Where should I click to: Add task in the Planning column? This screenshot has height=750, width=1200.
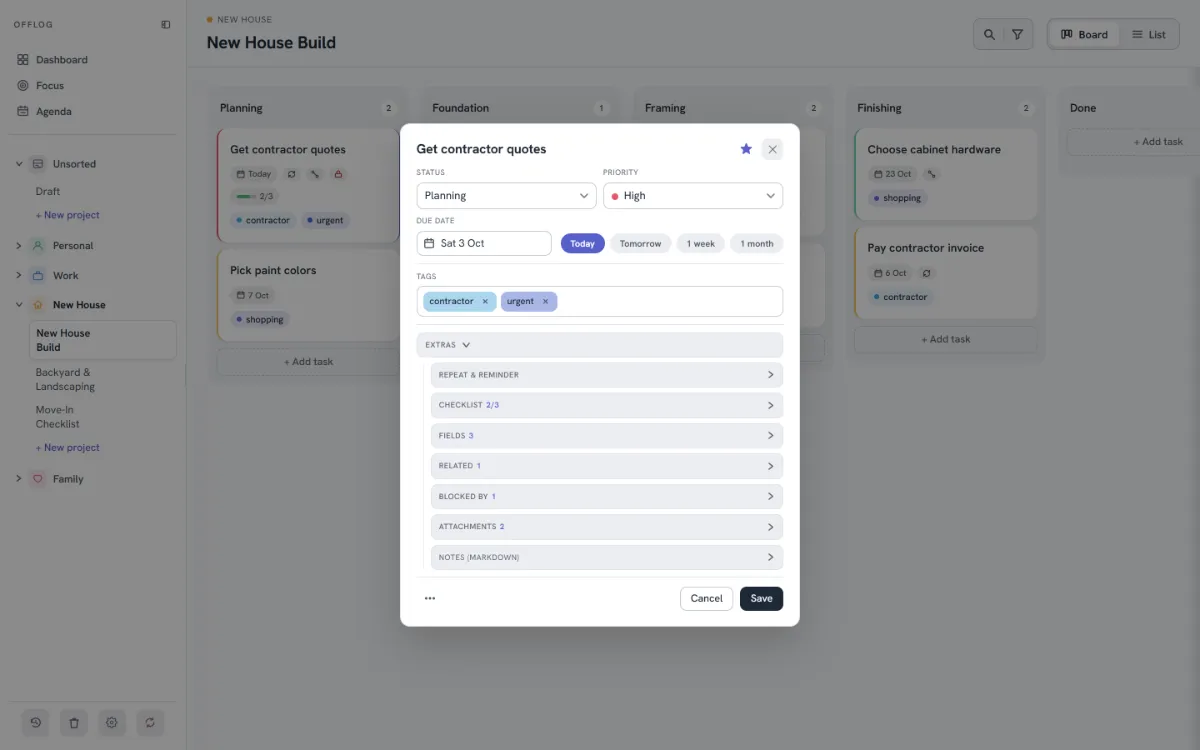(x=308, y=362)
